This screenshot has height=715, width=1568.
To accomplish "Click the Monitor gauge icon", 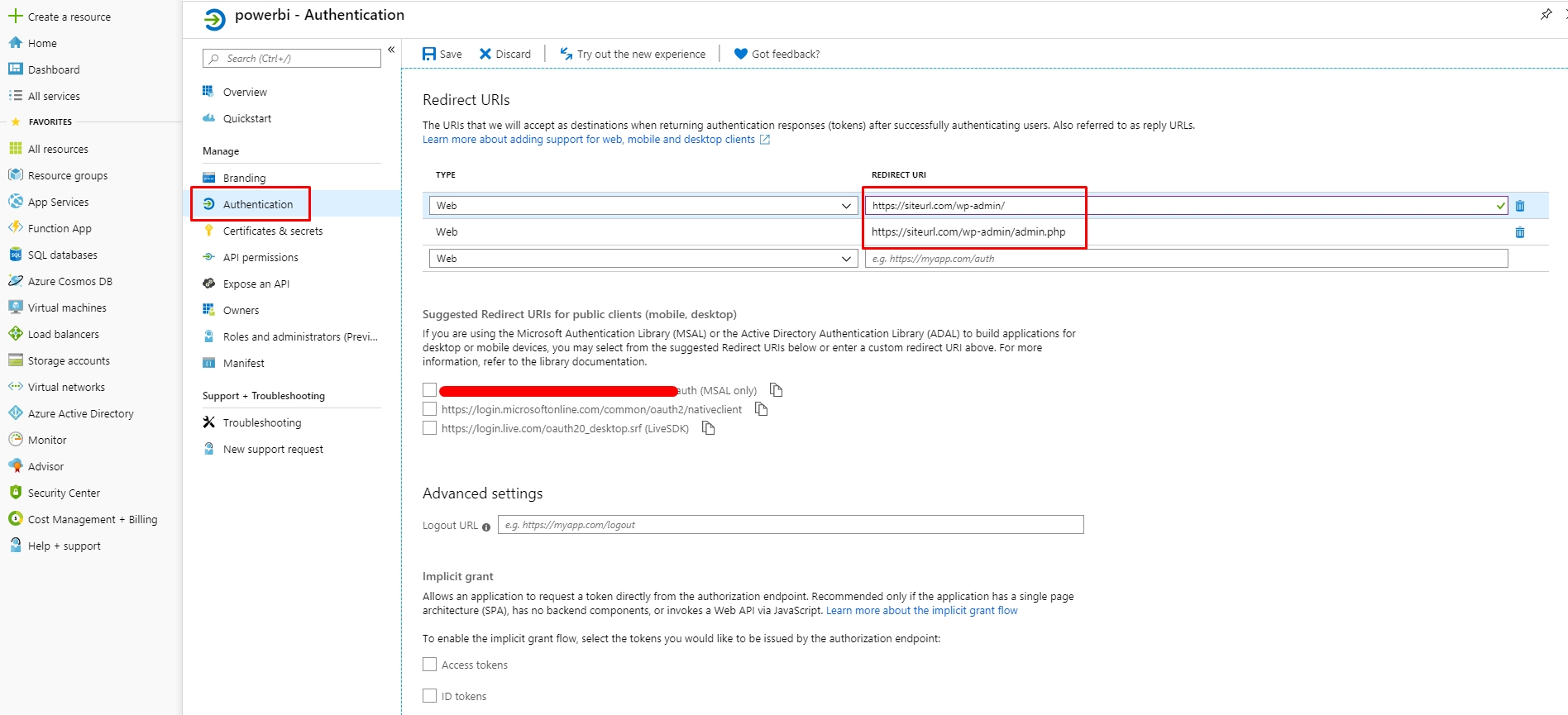I will [x=15, y=439].
